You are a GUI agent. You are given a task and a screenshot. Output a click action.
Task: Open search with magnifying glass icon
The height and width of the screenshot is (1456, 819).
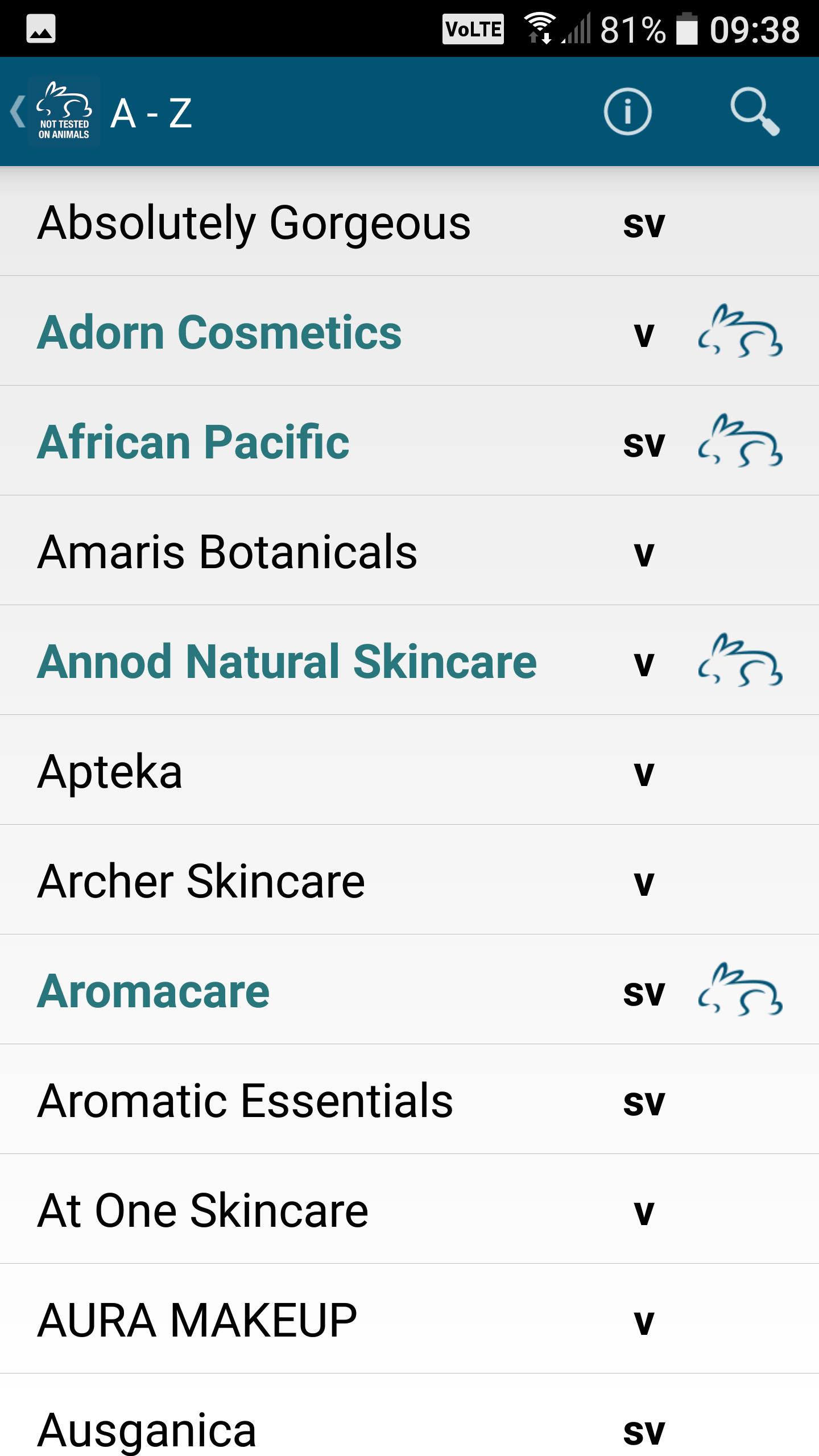pos(754,112)
